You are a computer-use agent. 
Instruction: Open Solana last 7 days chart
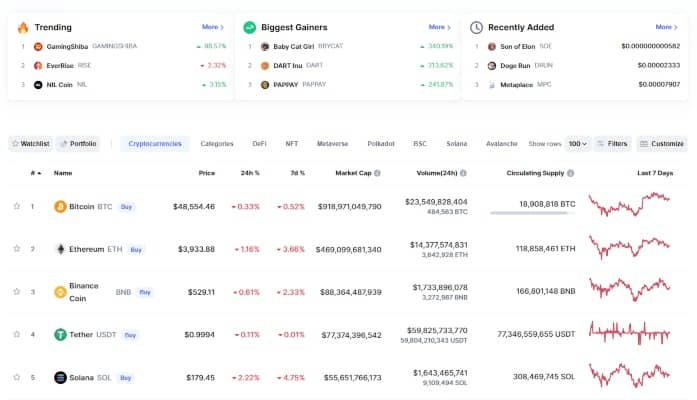point(629,375)
